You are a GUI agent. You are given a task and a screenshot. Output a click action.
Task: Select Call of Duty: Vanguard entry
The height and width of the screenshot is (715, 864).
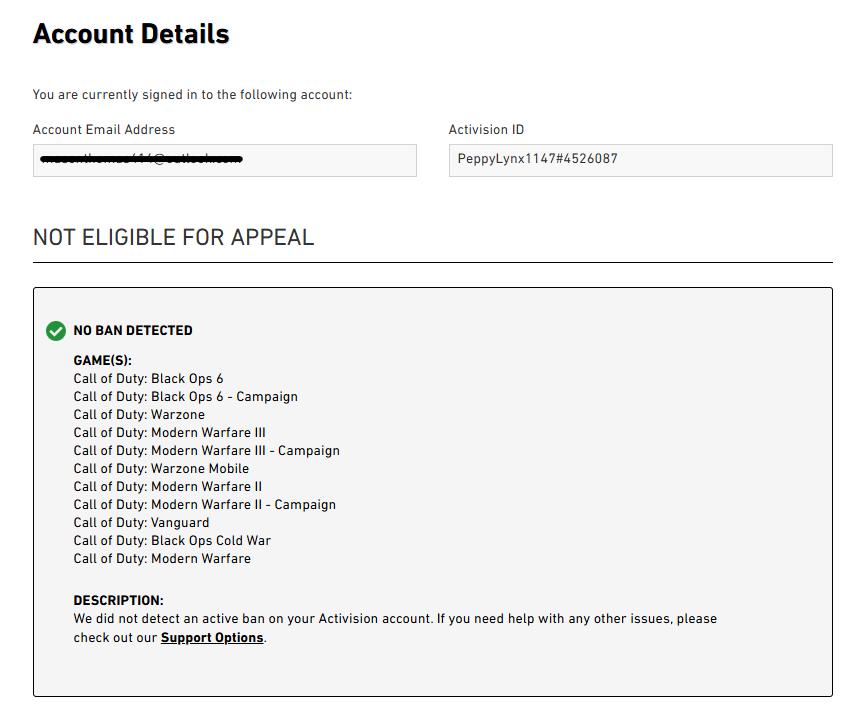point(141,523)
